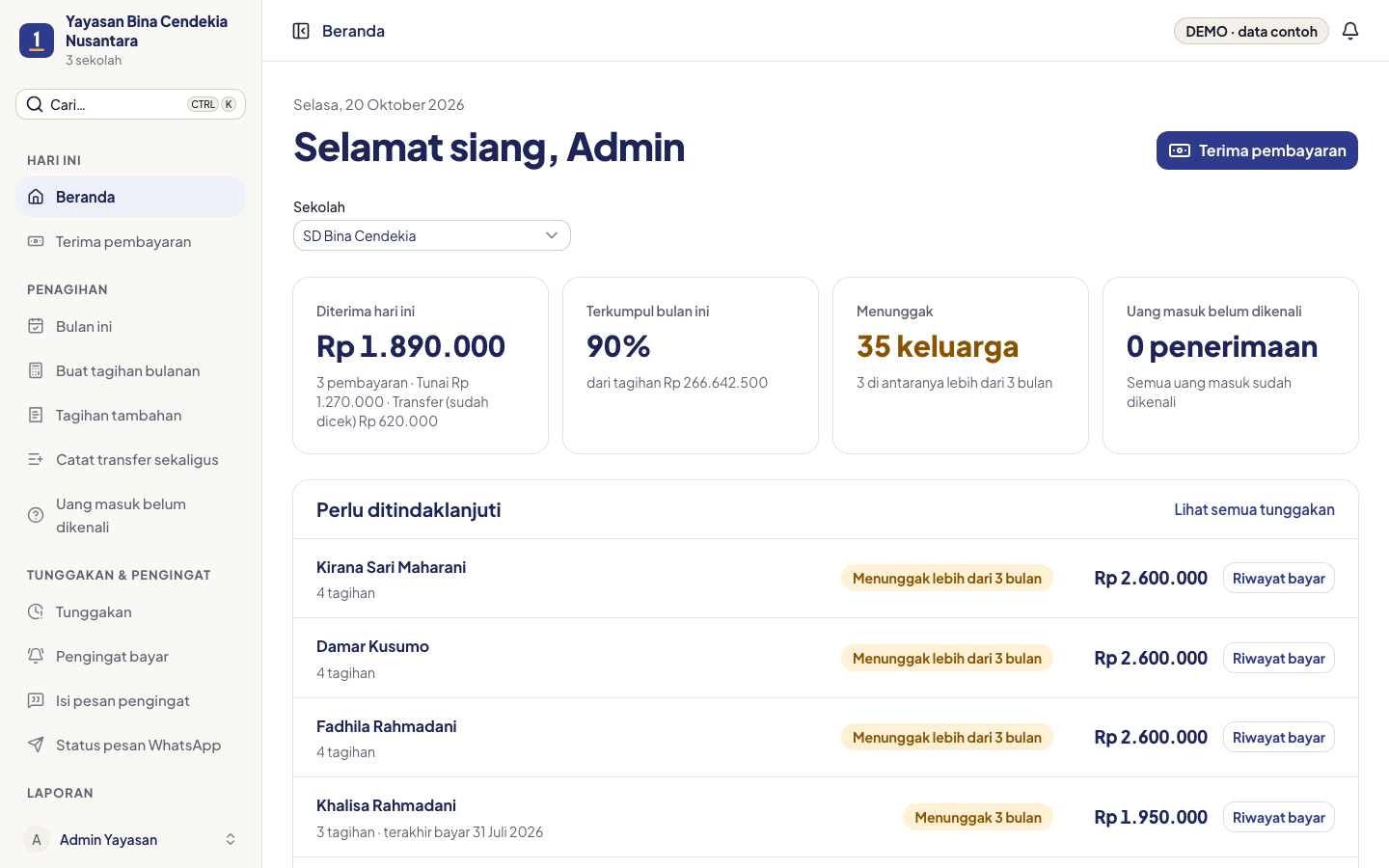
Task: Click the Pengingat bayar bell icon
Action: tap(36, 656)
